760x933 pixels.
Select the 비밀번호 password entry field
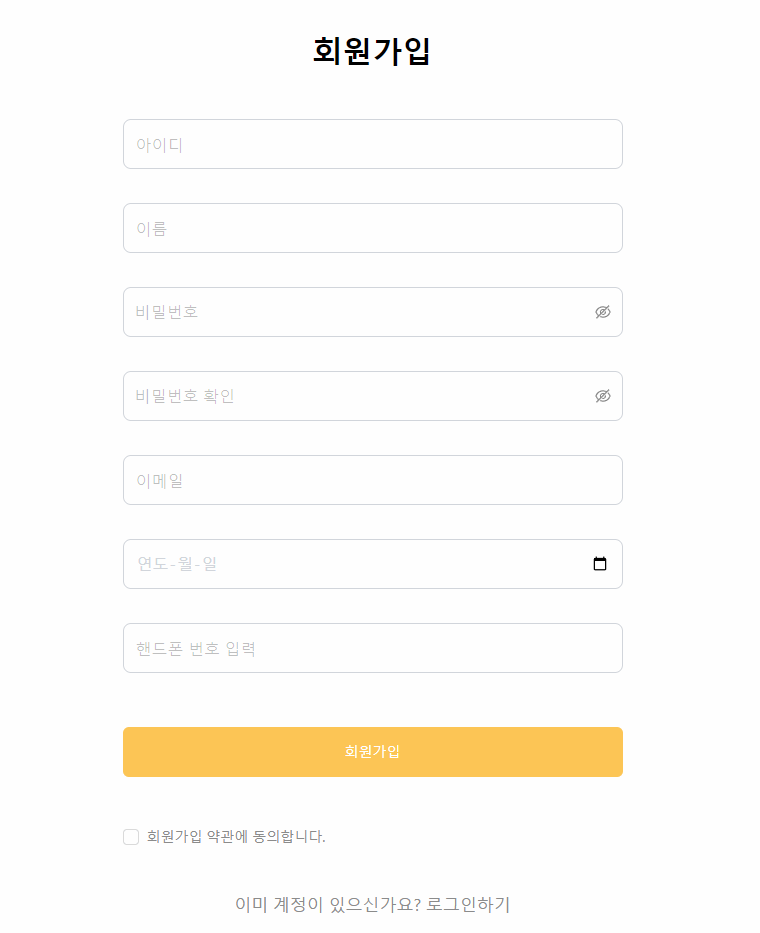350,312
